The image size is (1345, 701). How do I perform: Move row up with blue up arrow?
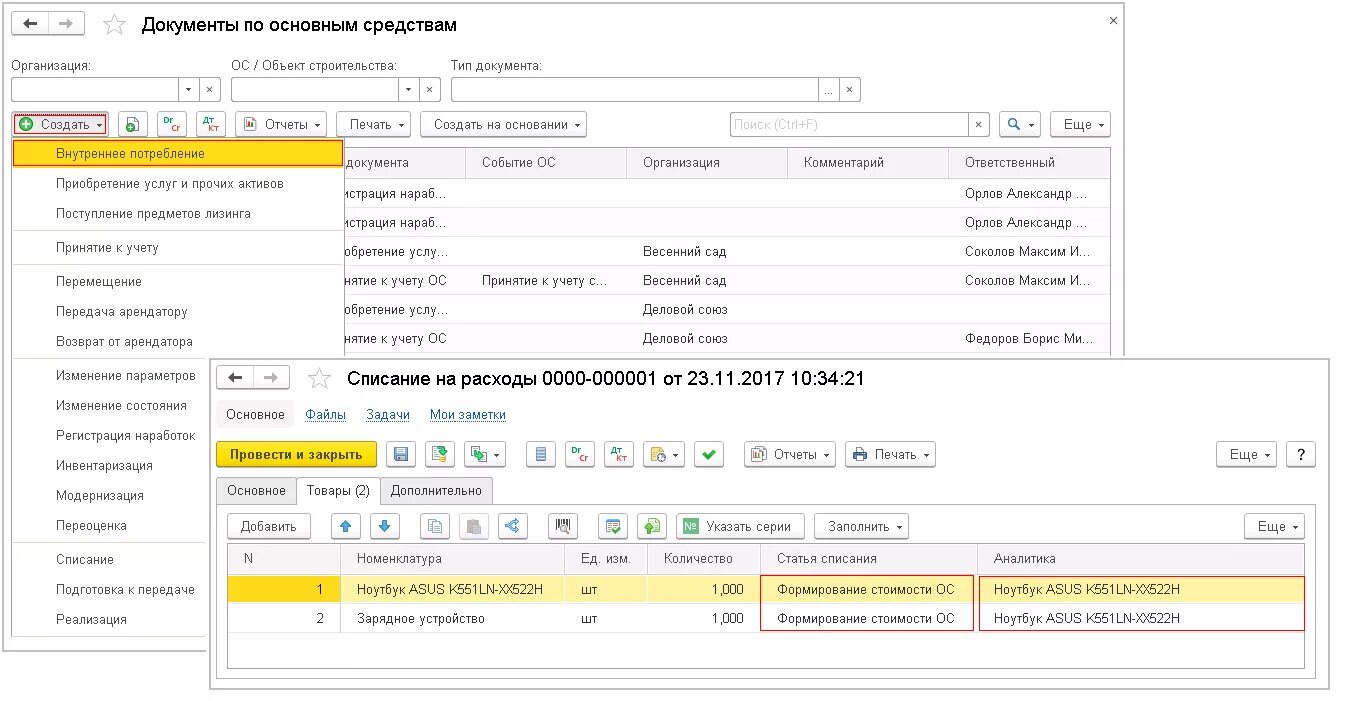(346, 526)
